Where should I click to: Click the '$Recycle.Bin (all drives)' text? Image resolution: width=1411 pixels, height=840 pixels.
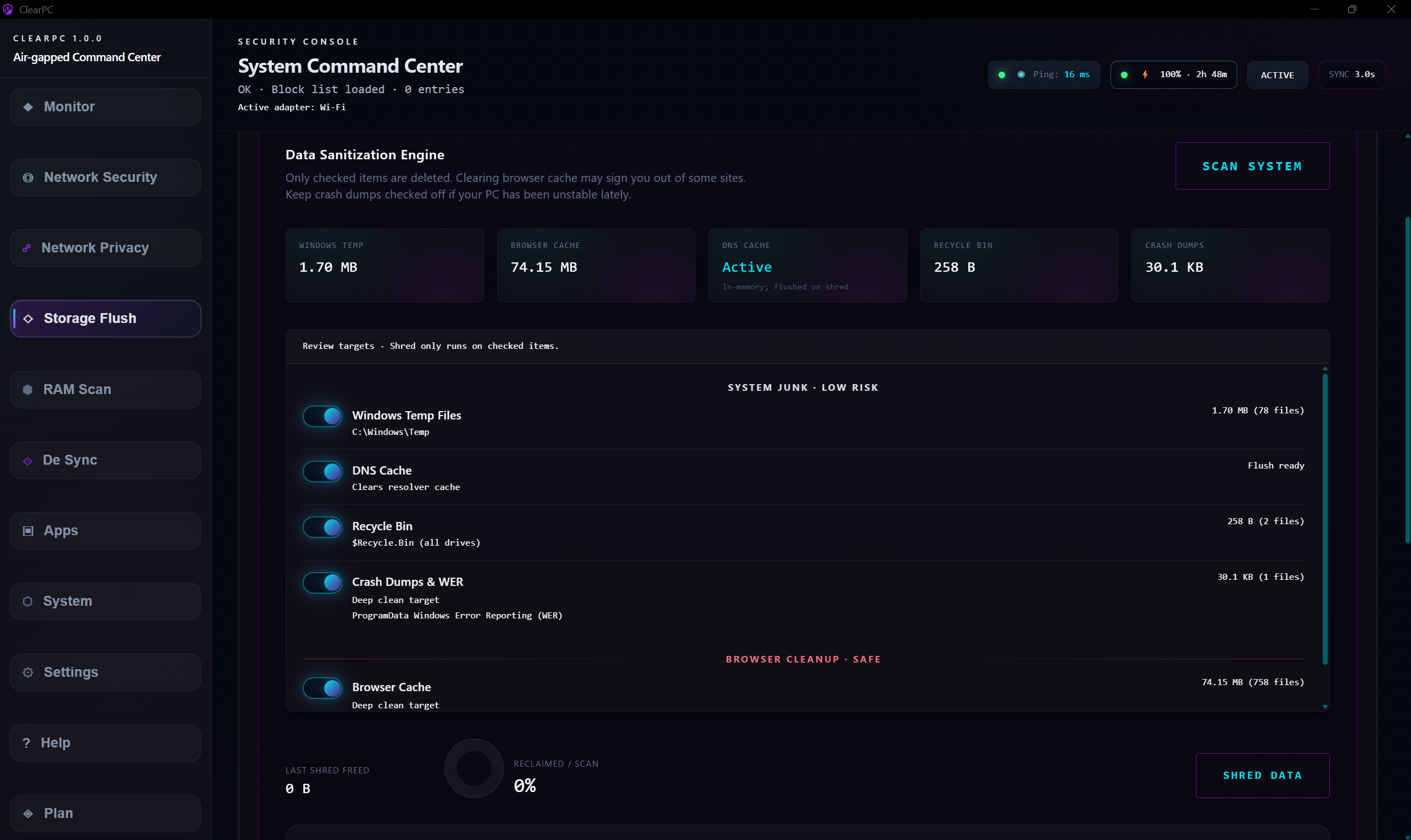(416, 543)
